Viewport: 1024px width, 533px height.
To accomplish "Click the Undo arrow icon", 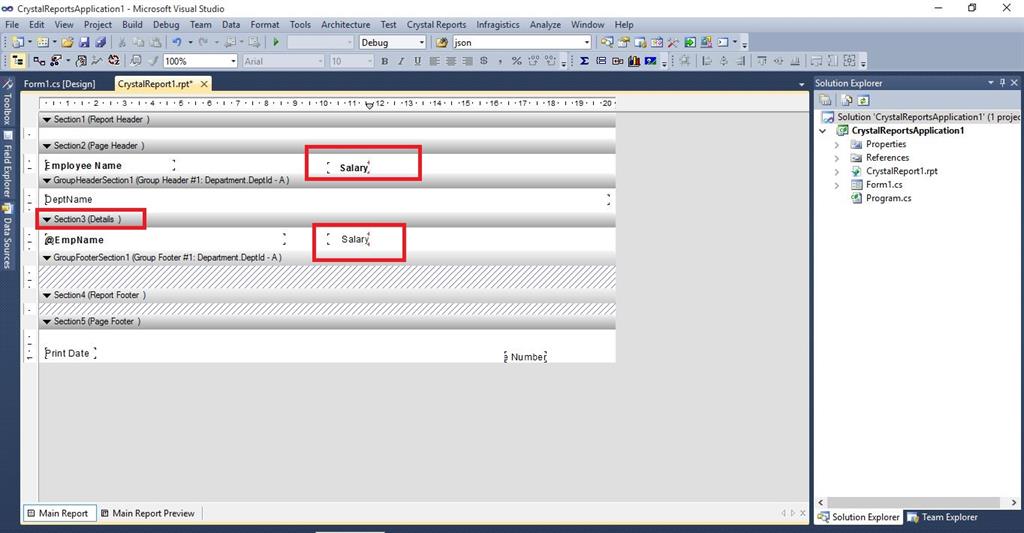I will pyautogui.click(x=176, y=42).
